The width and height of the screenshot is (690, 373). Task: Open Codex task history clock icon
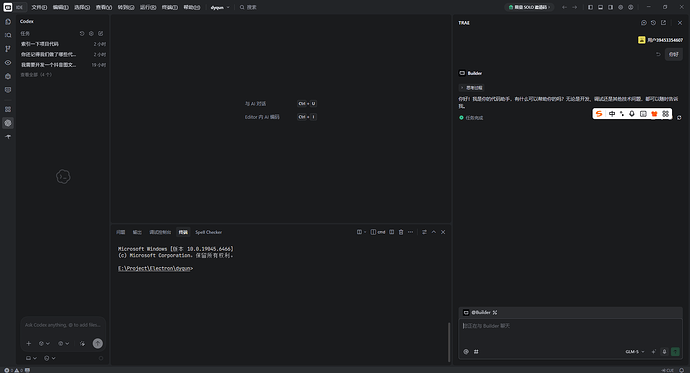click(x=82, y=33)
